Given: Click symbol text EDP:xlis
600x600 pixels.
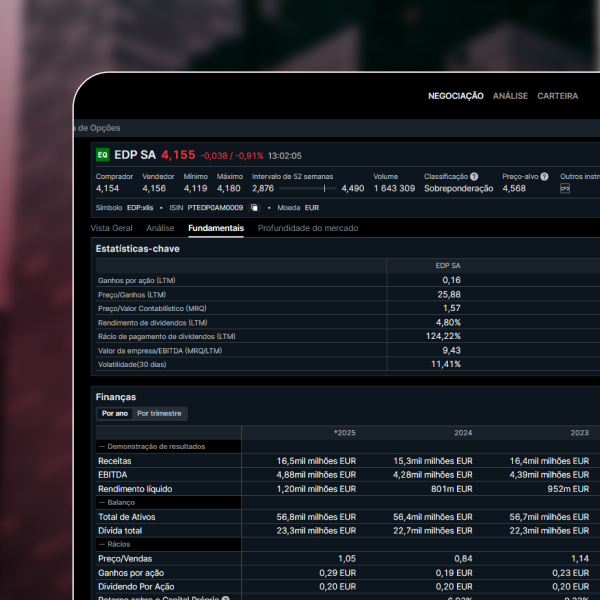Looking at the screenshot, I should click(x=140, y=208).
